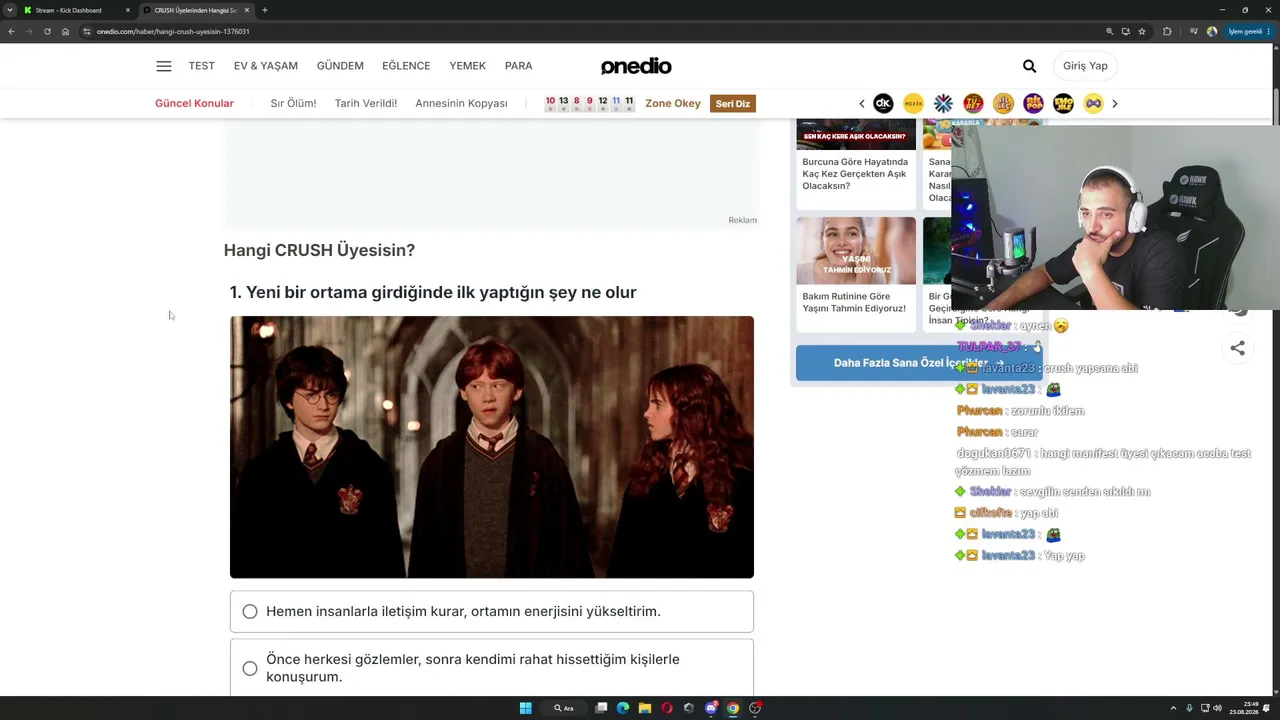Image resolution: width=1280 pixels, height=720 pixels.
Task: Open the Güncel Konular link
Action: [194, 103]
